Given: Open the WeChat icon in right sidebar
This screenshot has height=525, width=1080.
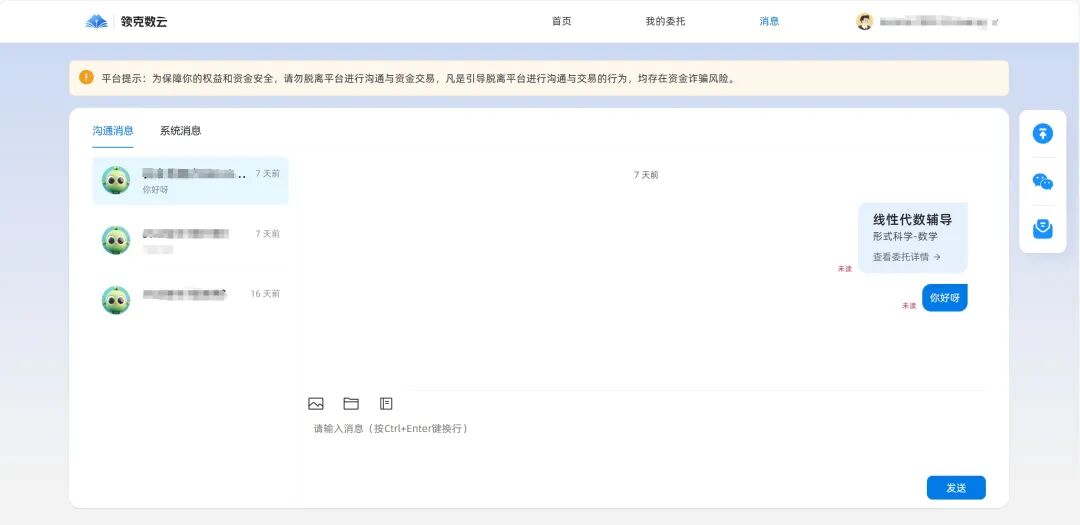Looking at the screenshot, I should coord(1043,181).
